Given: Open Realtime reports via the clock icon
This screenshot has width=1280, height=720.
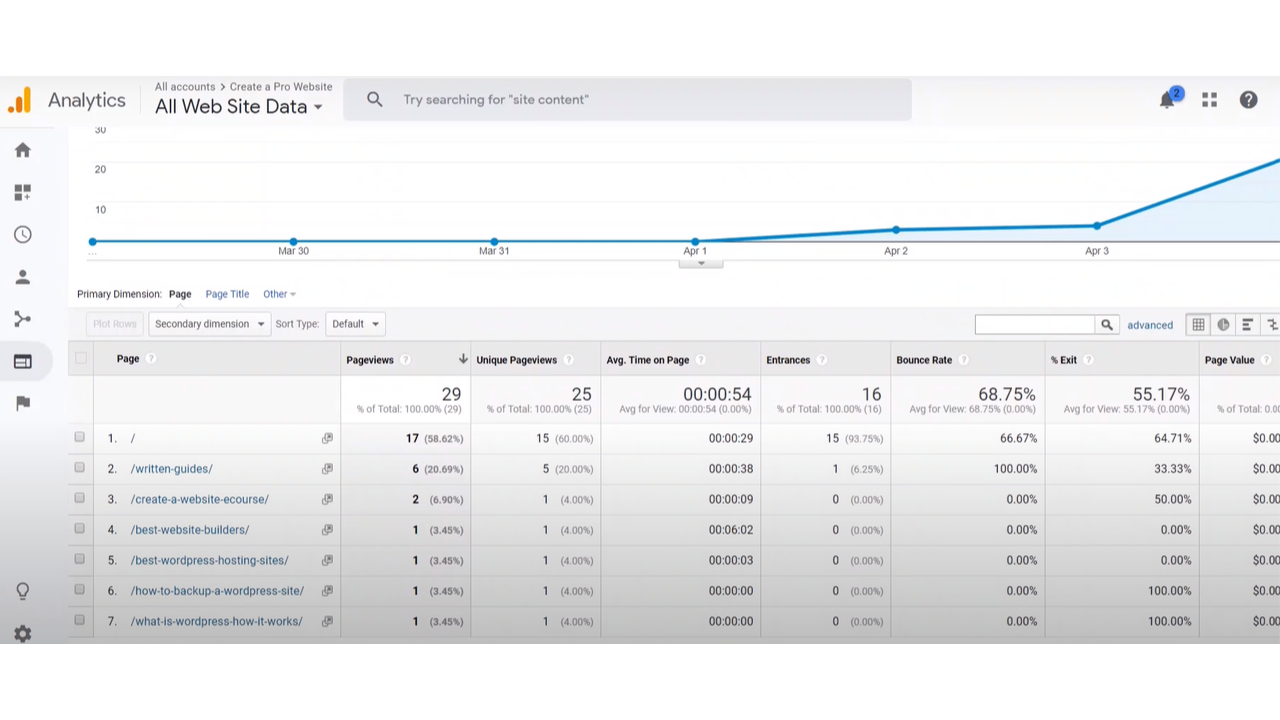Looking at the screenshot, I should click(22, 234).
